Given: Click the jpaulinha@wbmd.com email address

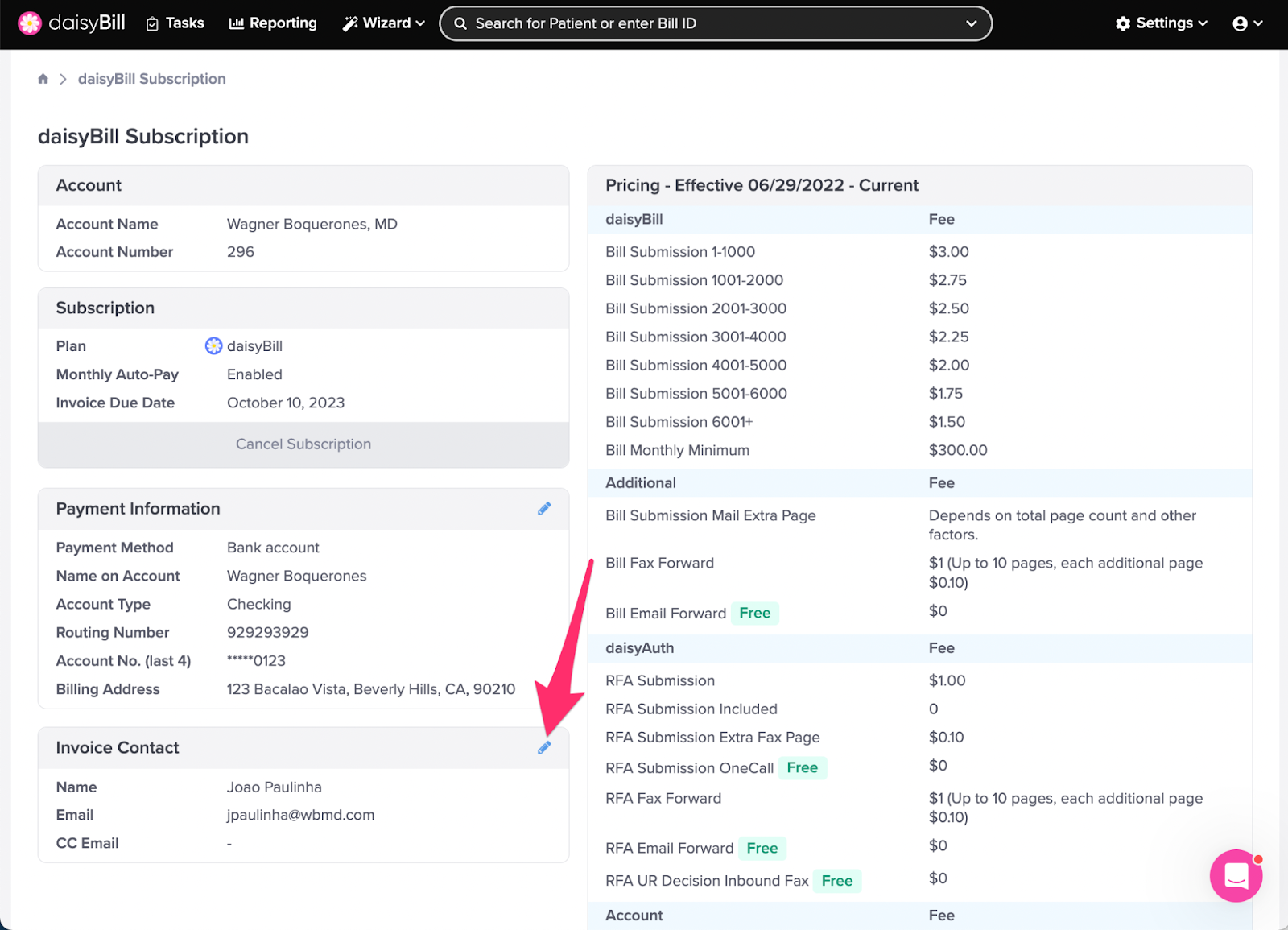Looking at the screenshot, I should 300,815.
